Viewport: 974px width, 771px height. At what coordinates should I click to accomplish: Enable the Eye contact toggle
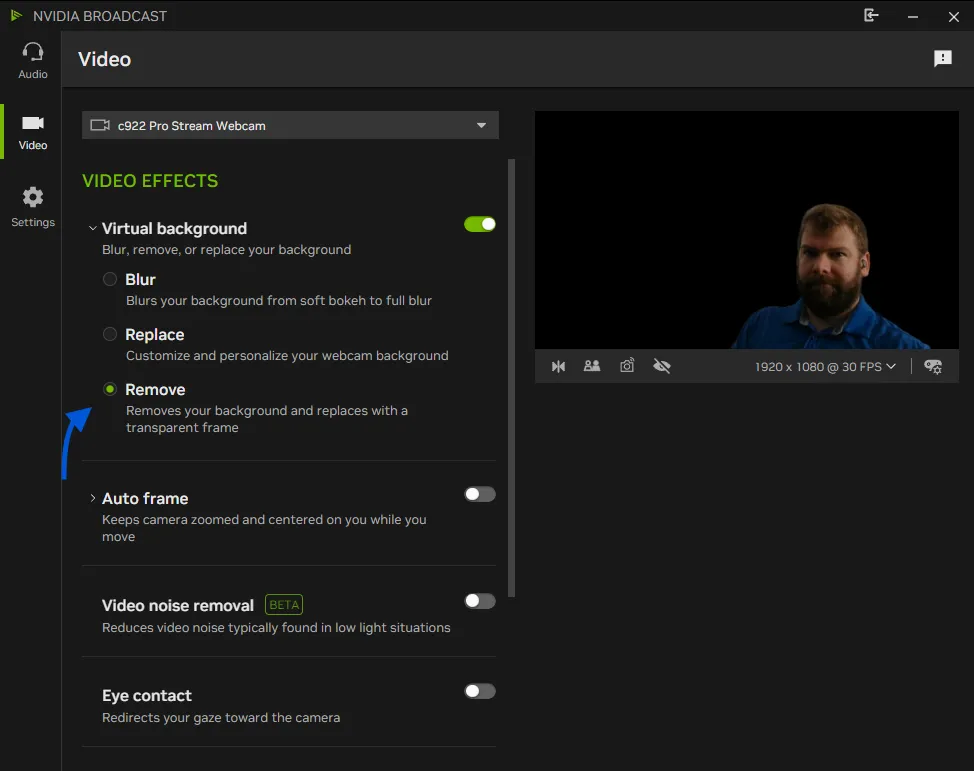(480, 691)
